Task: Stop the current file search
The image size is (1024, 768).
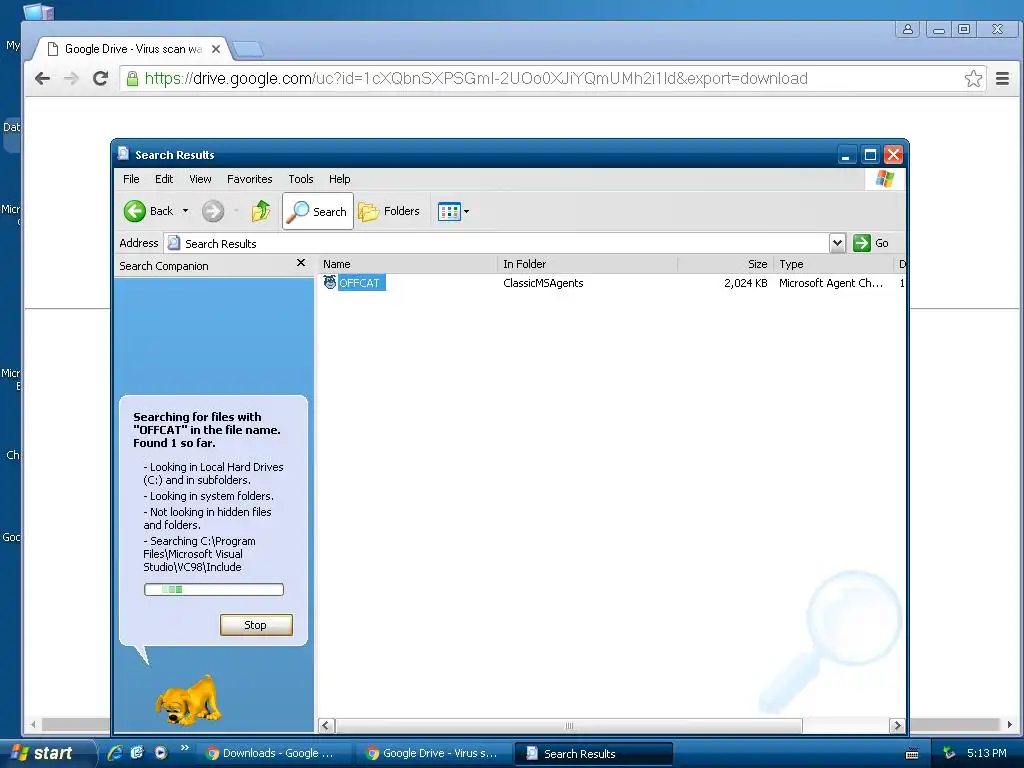Action: [x=256, y=625]
